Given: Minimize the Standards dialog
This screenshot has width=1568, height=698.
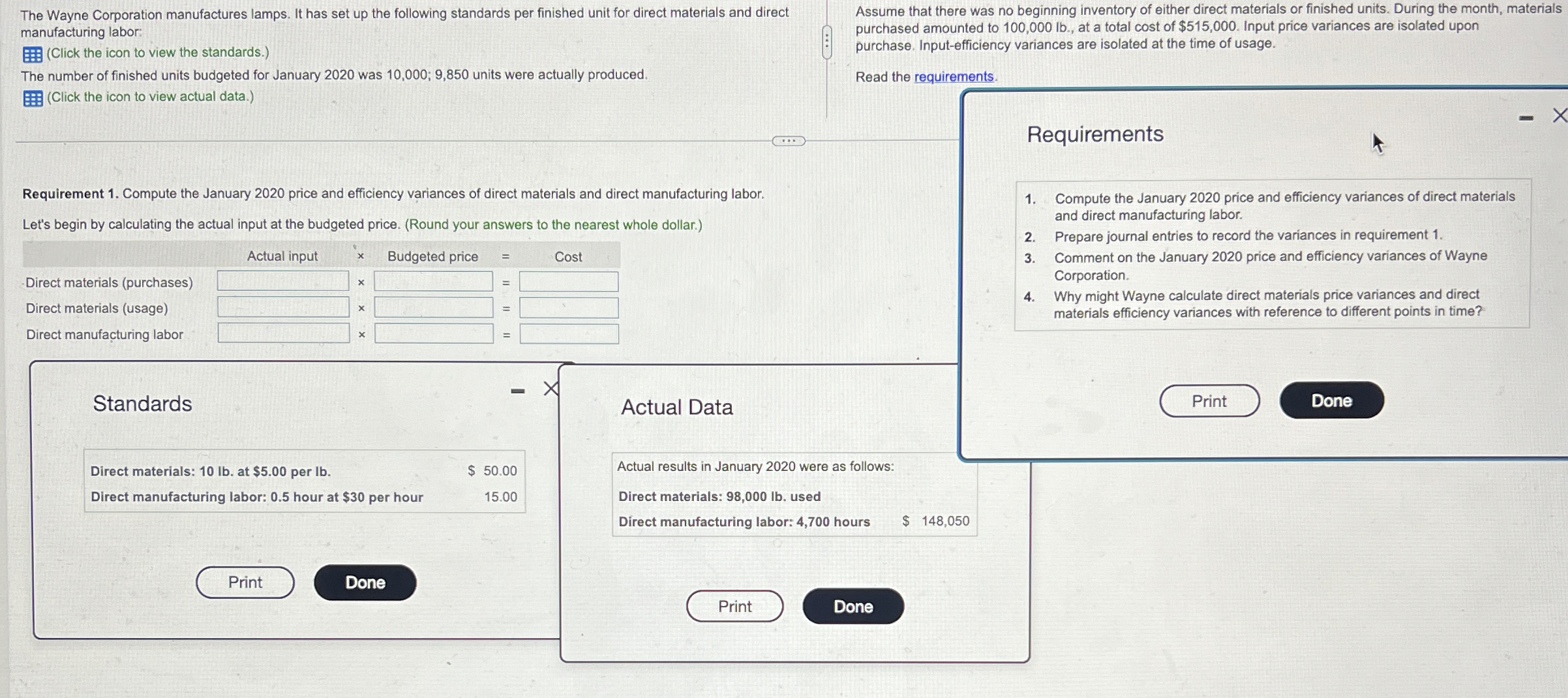Looking at the screenshot, I should (x=518, y=391).
